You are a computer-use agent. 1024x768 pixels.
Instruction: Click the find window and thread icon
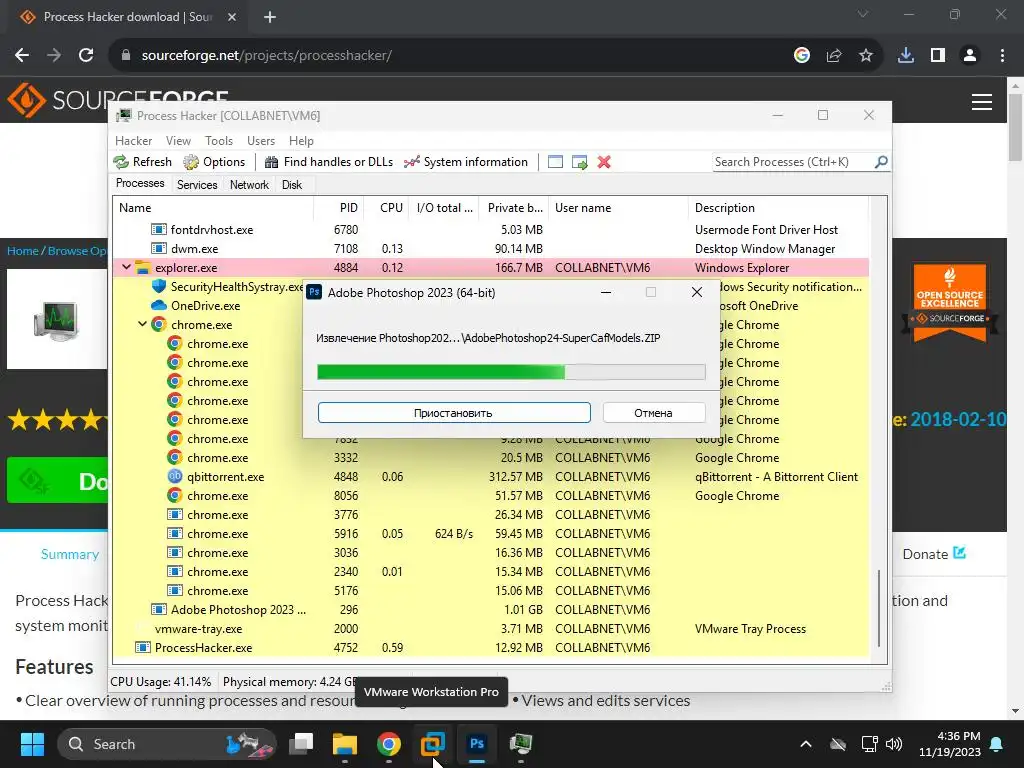(x=579, y=162)
